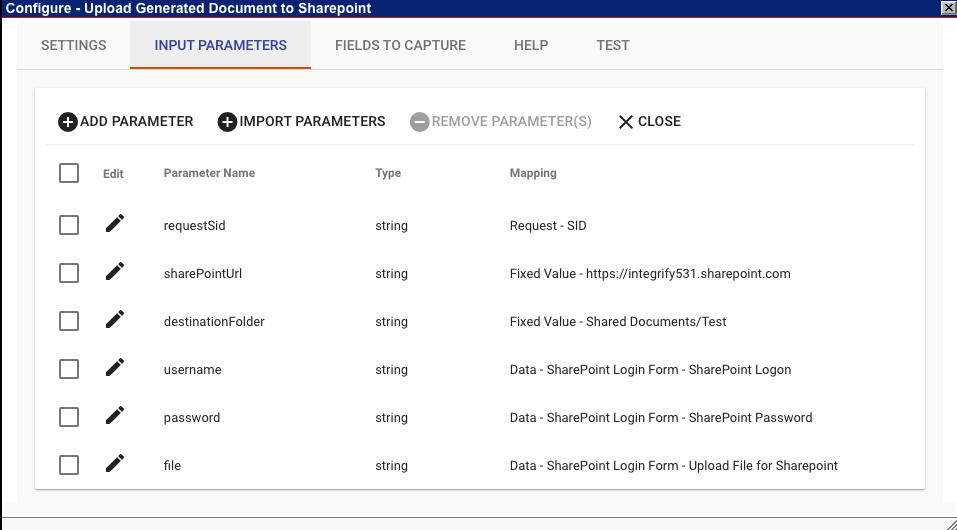Toggle the select-all header checkbox
957x530 pixels.
tap(69, 173)
